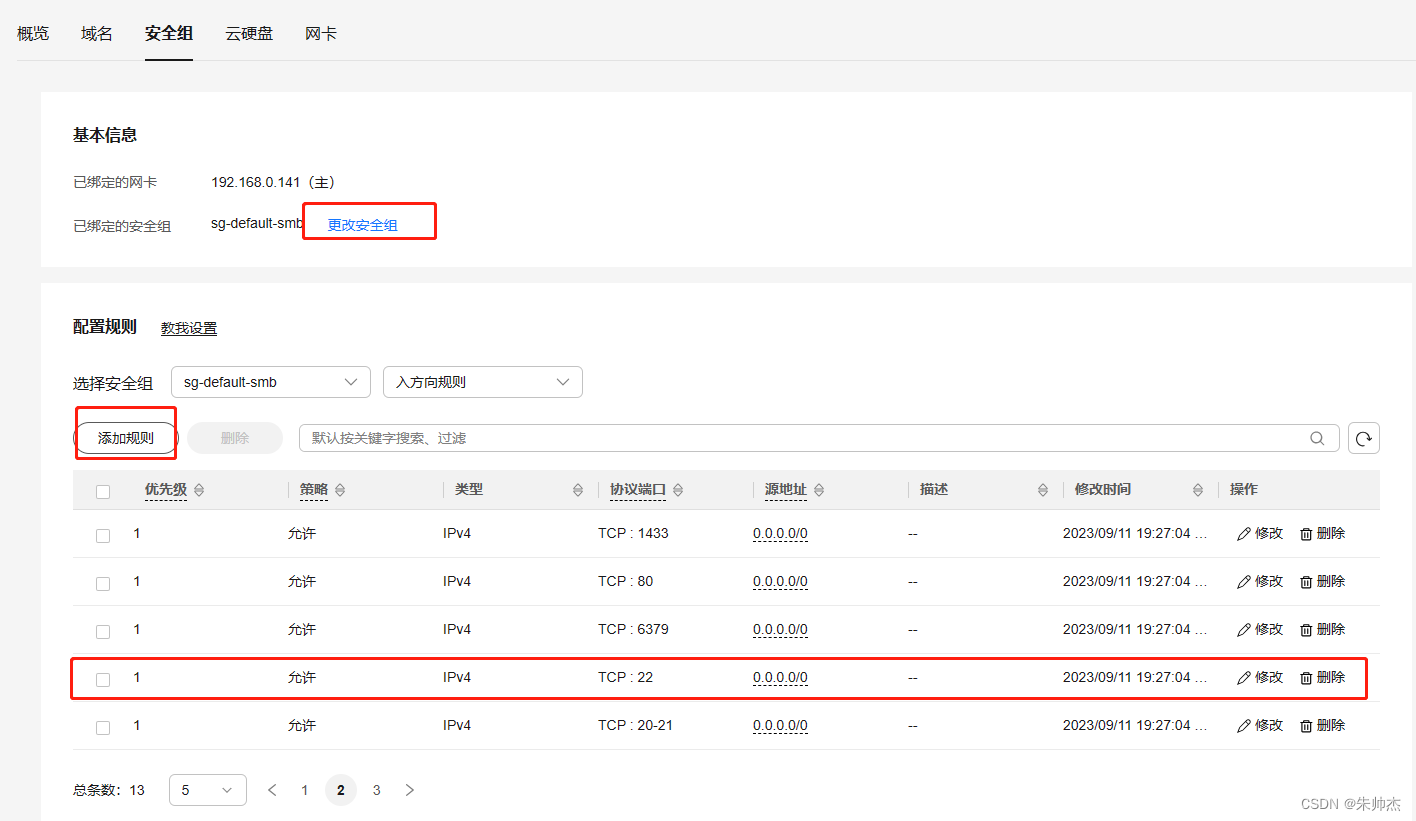Viewport: 1416px width, 821px height.
Task: Edit the TCP : 6379 rule via 修改
Action: pyautogui.click(x=1260, y=630)
